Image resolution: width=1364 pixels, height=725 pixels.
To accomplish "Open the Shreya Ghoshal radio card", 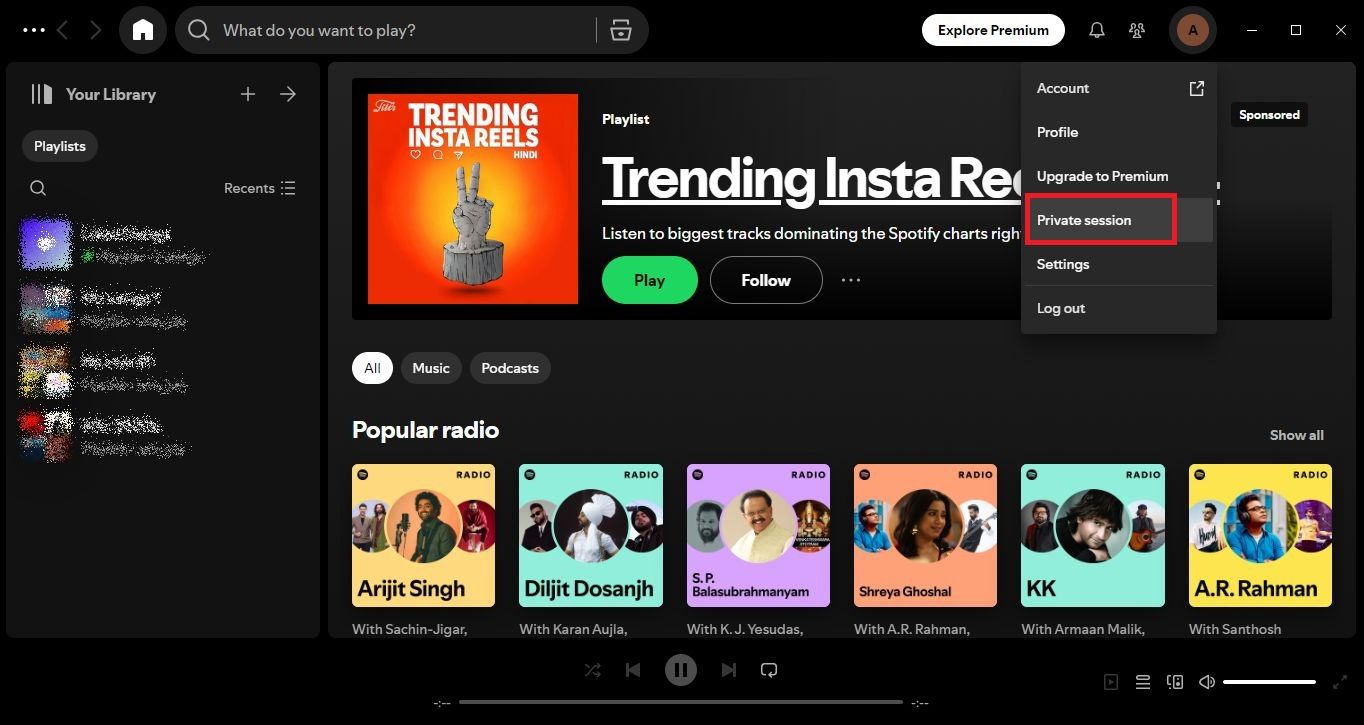I will 925,535.
